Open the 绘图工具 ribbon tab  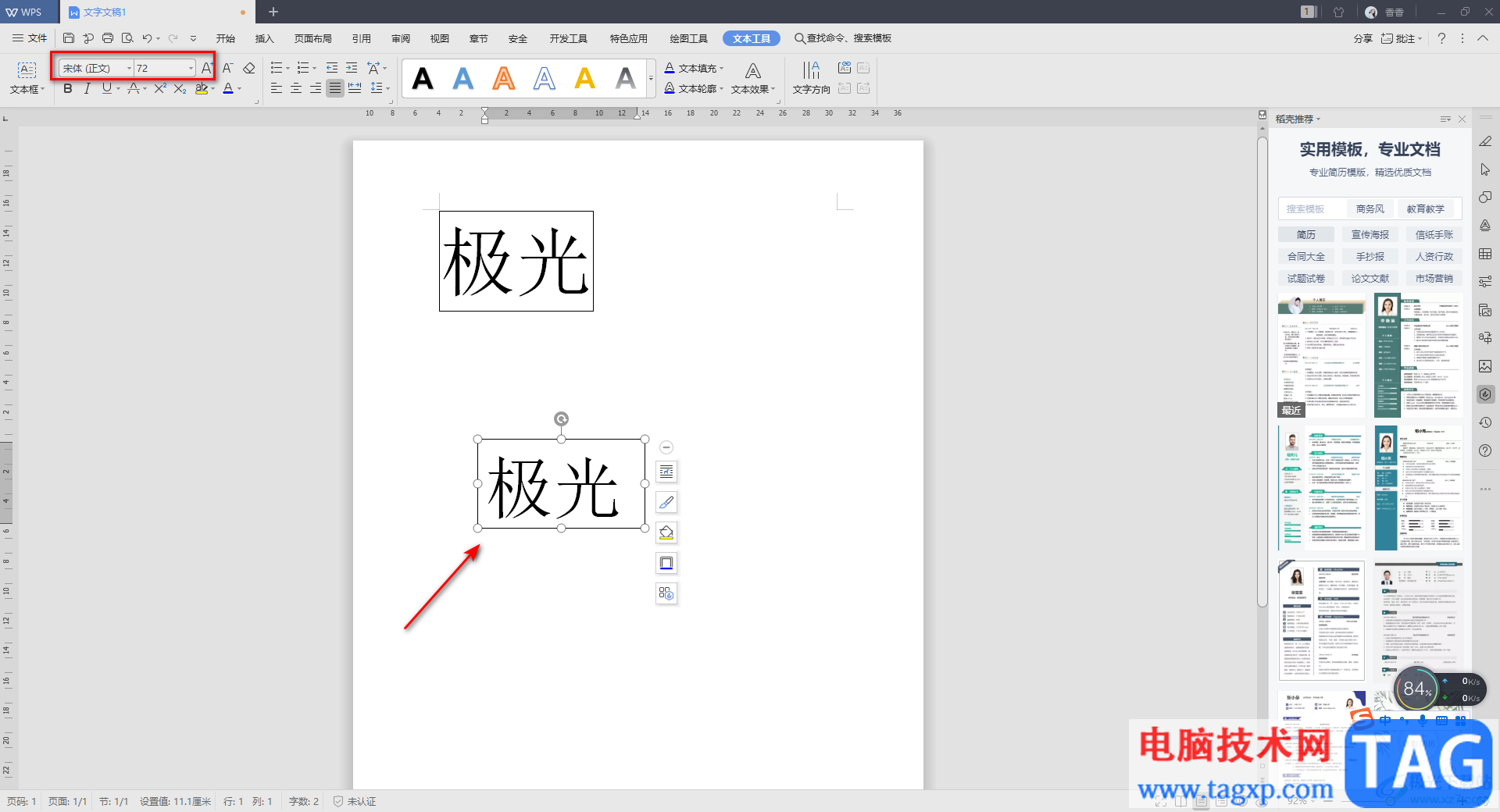point(689,38)
